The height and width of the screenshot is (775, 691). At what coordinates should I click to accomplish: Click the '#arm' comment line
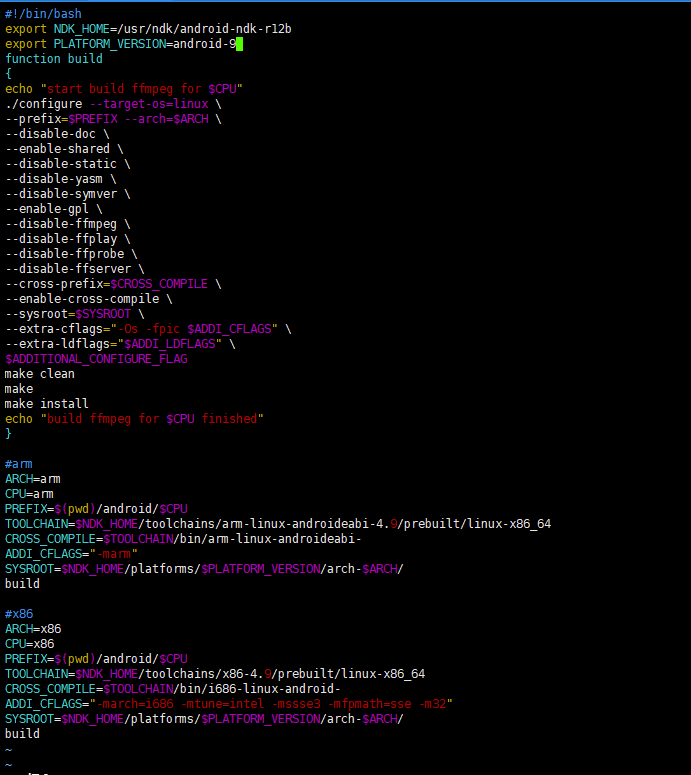(x=18, y=464)
